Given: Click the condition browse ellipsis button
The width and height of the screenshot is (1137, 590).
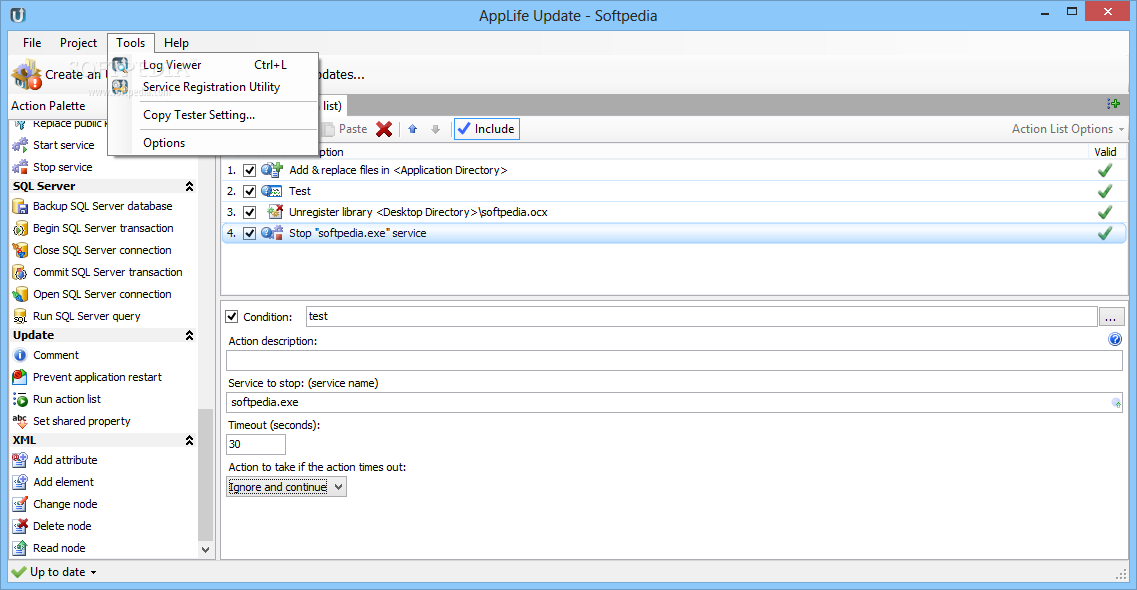Looking at the screenshot, I should 1112,317.
